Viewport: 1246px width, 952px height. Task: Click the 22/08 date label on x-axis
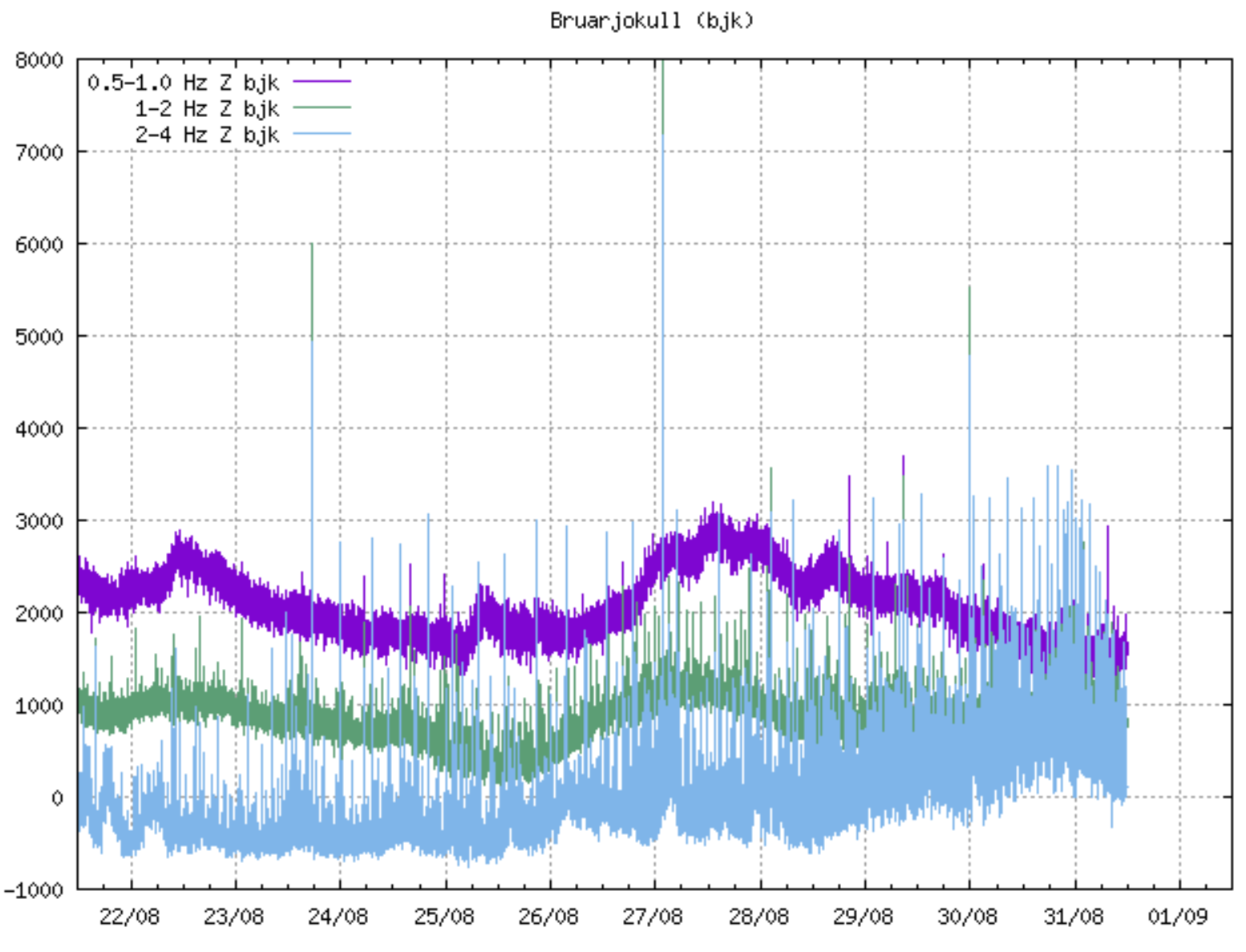click(130, 917)
